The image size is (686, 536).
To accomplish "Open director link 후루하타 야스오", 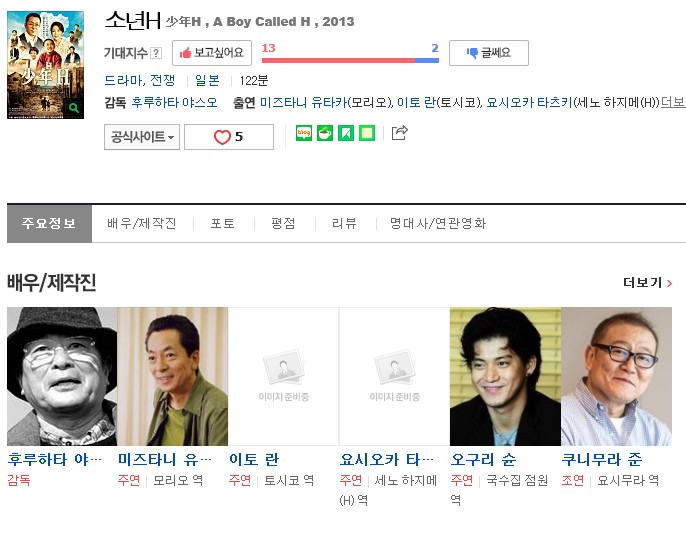I will [x=175, y=102].
